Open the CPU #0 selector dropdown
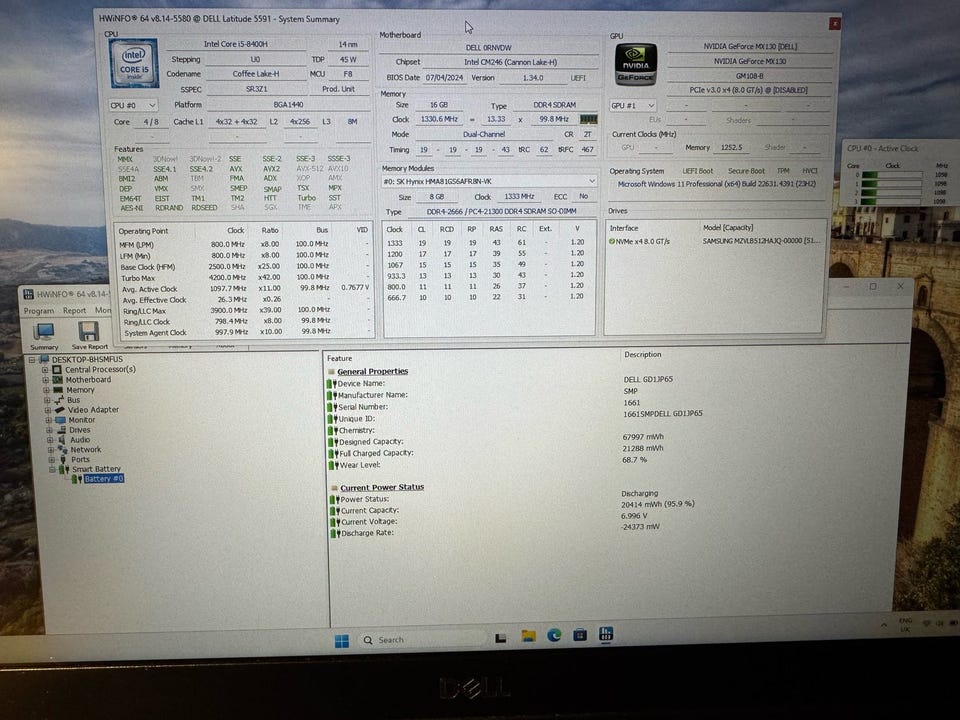960x720 pixels. [133, 105]
